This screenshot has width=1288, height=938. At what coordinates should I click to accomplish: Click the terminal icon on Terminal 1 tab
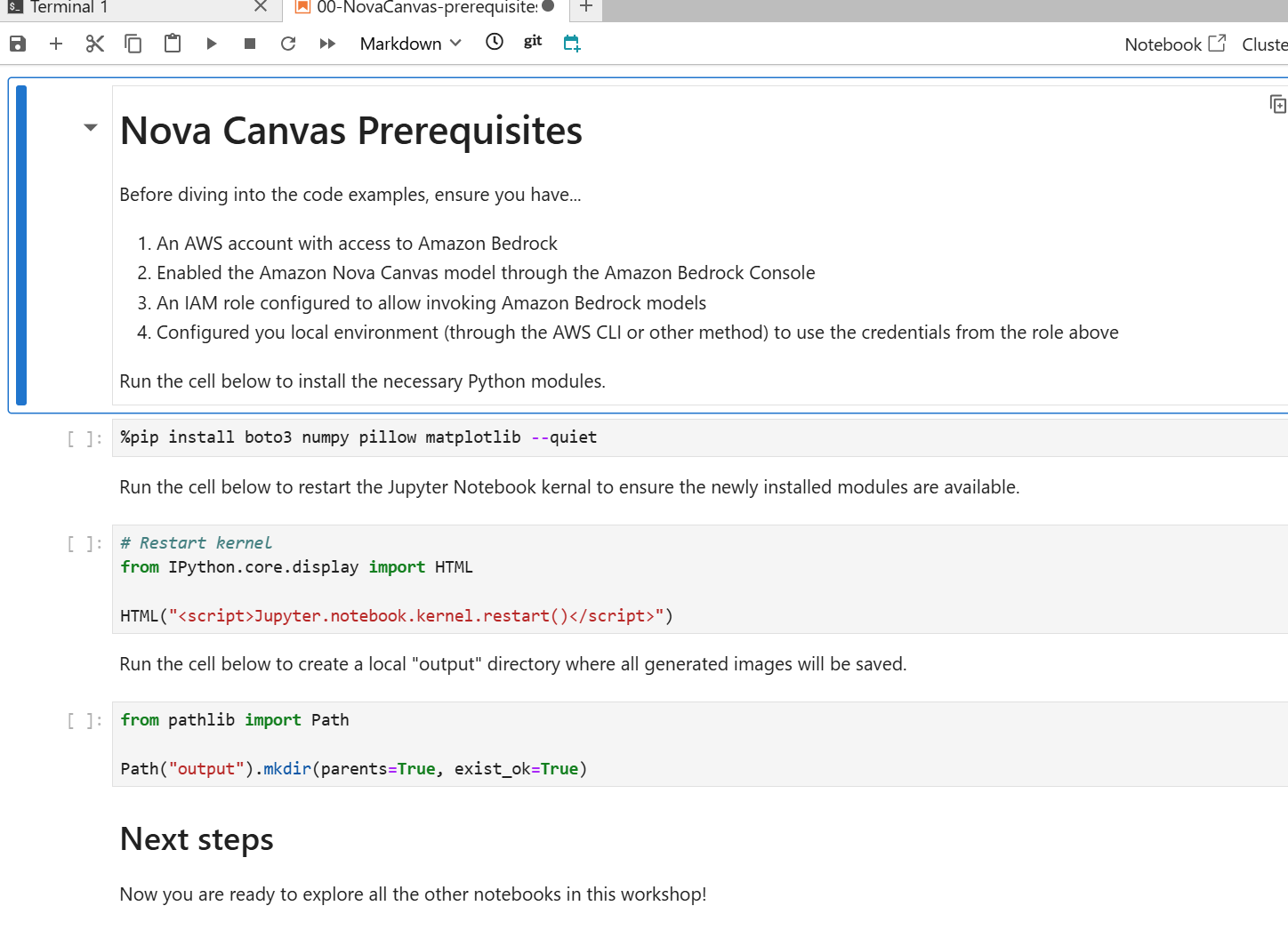click(x=15, y=6)
